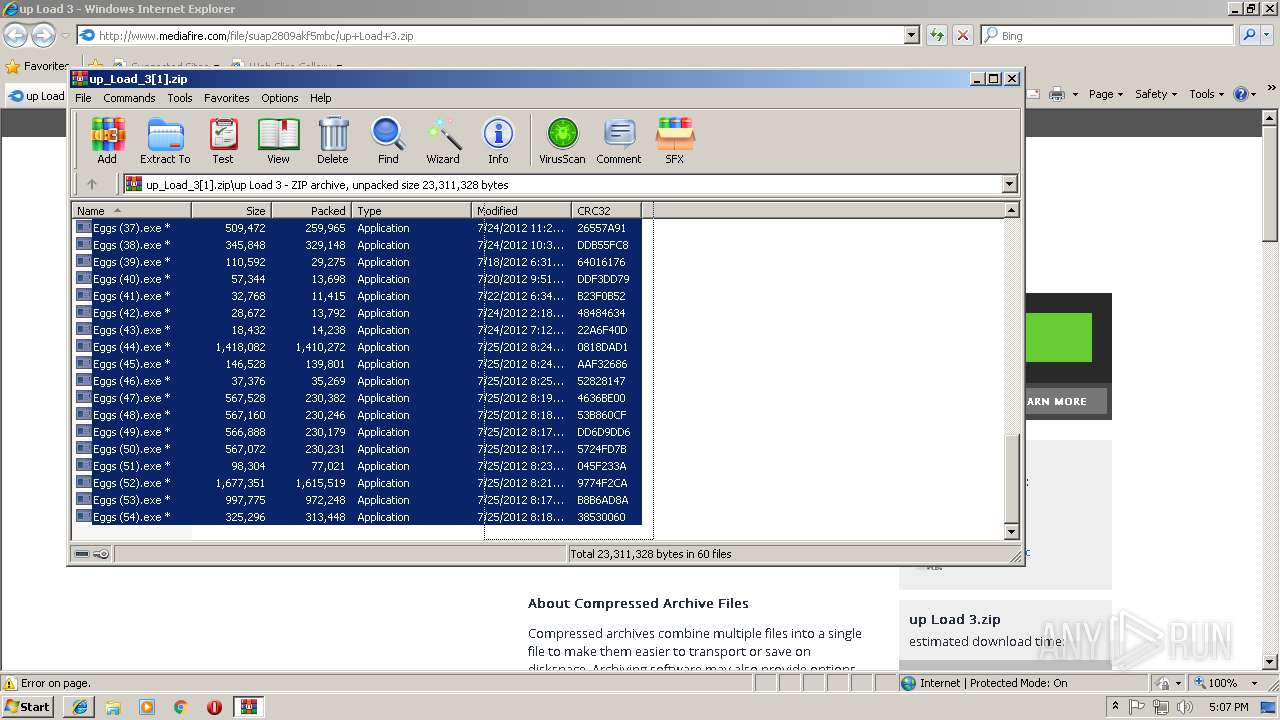Sort file list by Type column

411,210
